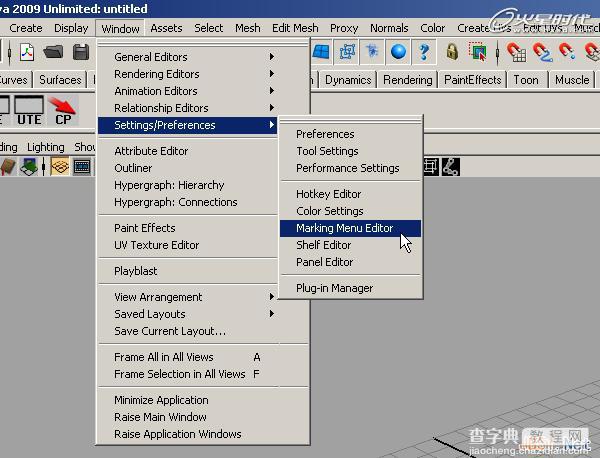Click the snap to grids magnet icon
This screenshot has height=458, width=600.
[x=516, y=52]
